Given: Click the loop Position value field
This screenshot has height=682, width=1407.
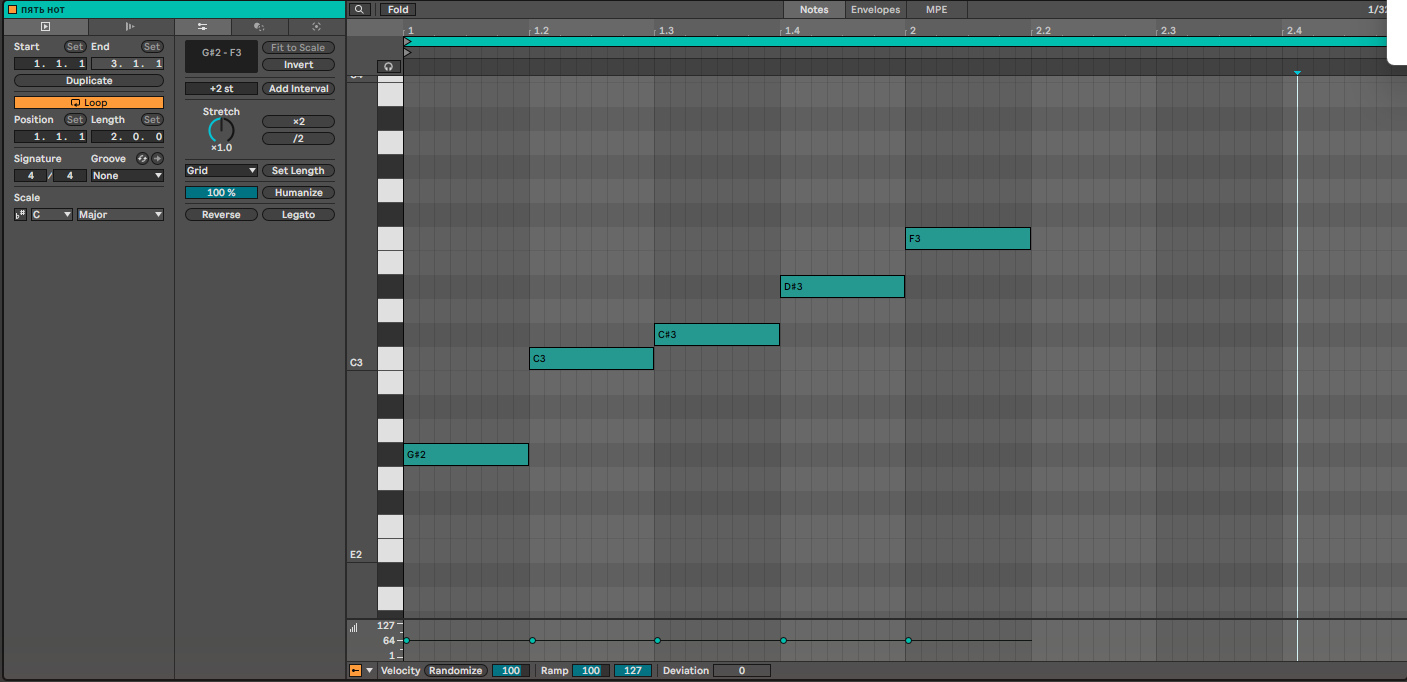Looking at the screenshot, I should click(50, 137).
